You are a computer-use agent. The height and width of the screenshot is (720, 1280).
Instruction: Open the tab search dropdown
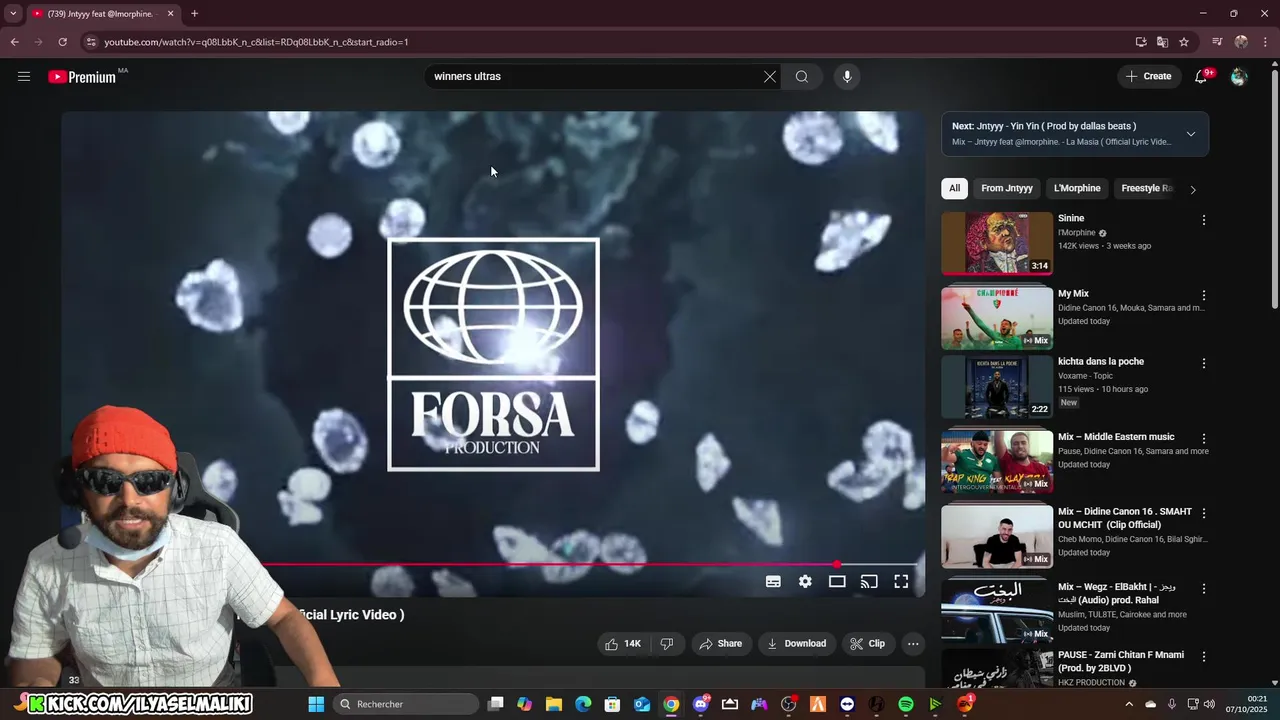pyautogui.click(x=13, y=13)
